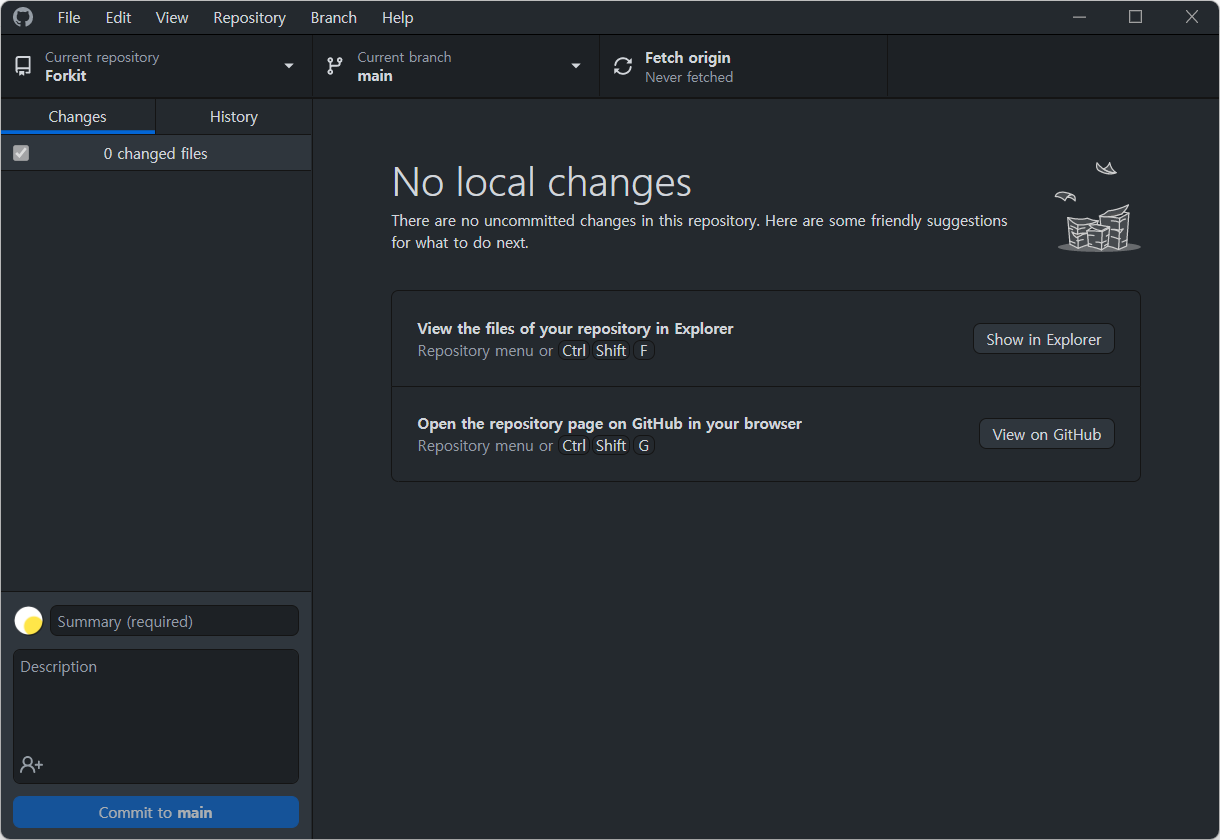
Task: Click the user avatar beside Summary
Action: tap(28, 621)
